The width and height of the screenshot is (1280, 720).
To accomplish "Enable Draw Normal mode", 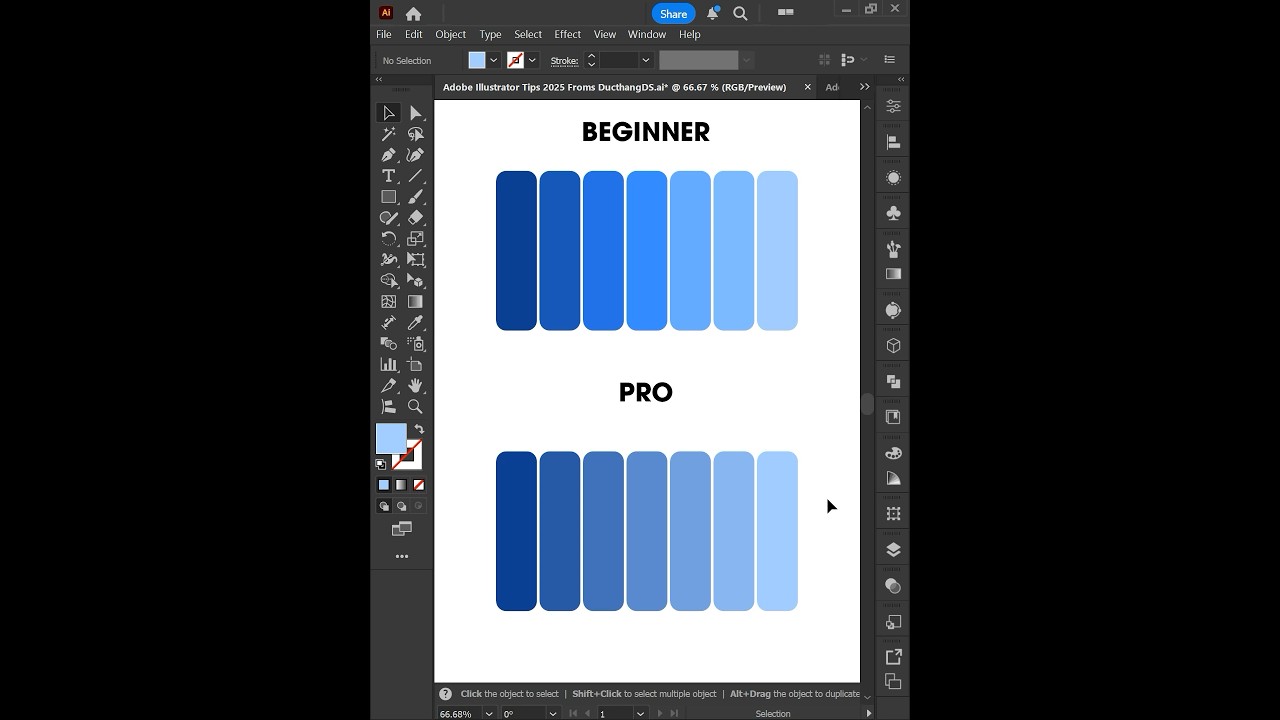I will coord(383,506).
